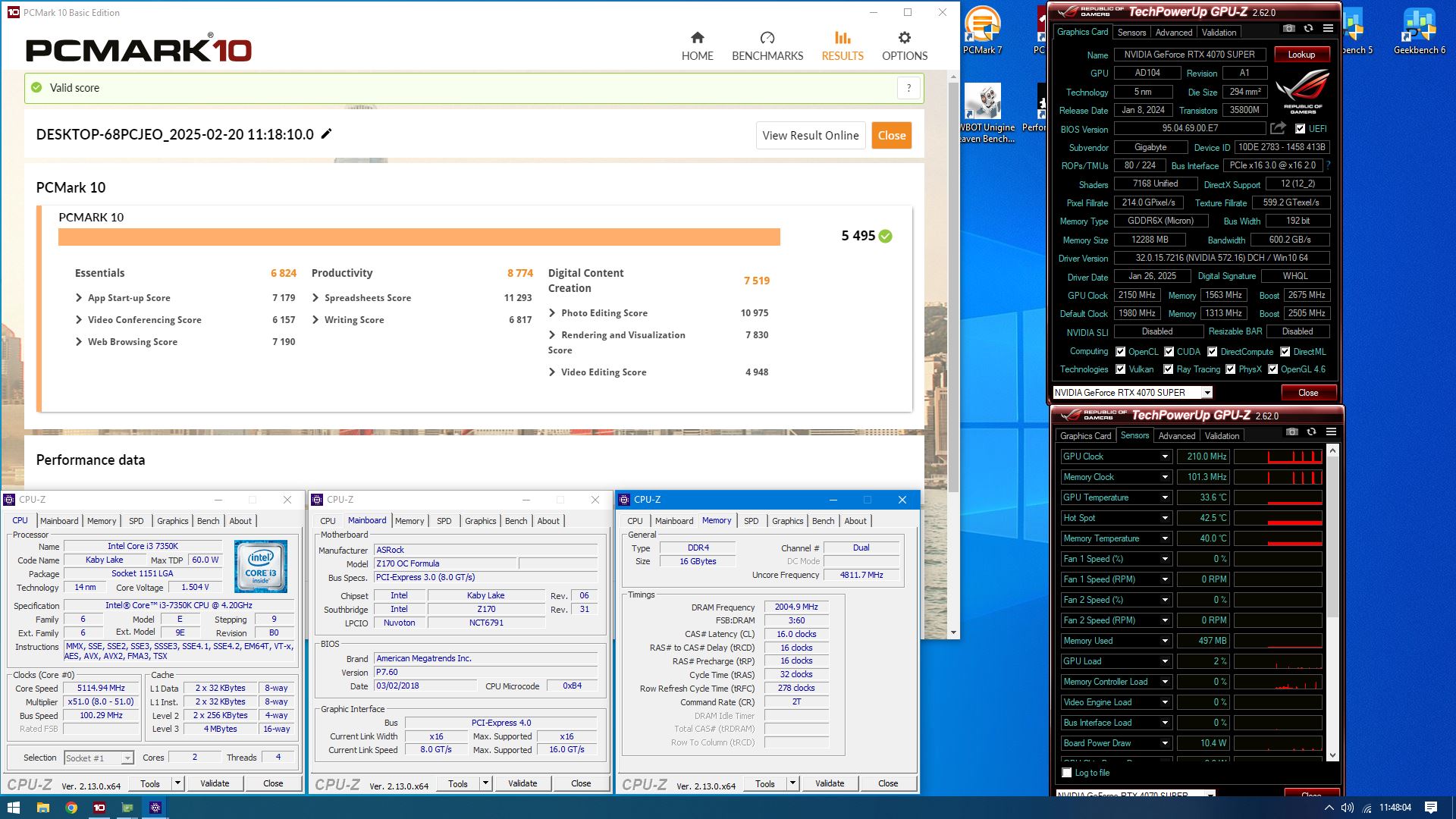
Task: Click the refresh icon in upper GPU-Z window
Action: coord(1308,29)
